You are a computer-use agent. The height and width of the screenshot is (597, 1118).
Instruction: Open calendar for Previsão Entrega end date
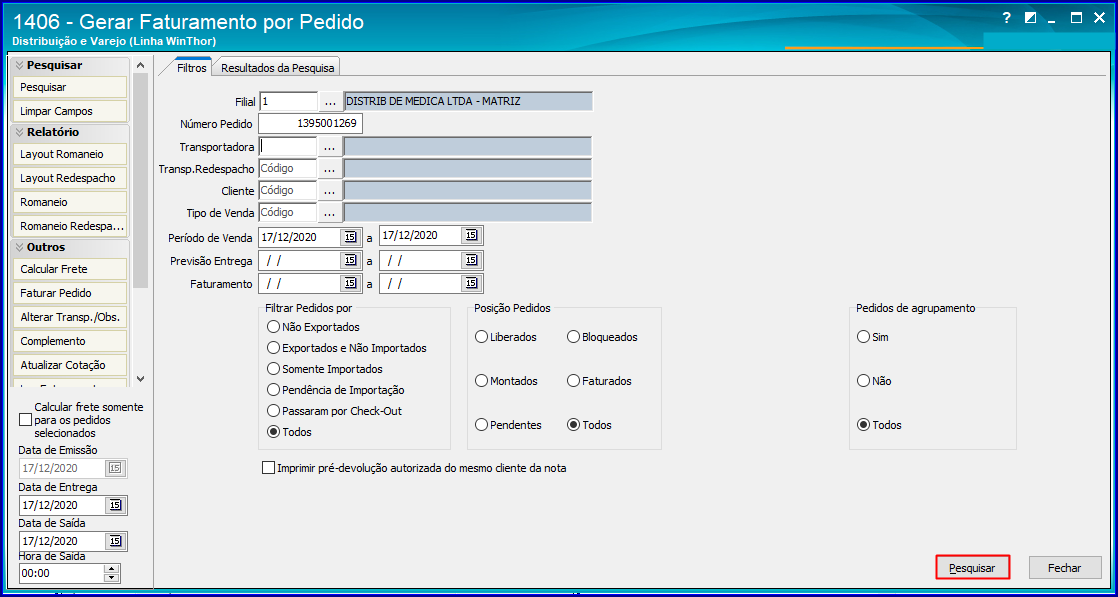(471, 260)
